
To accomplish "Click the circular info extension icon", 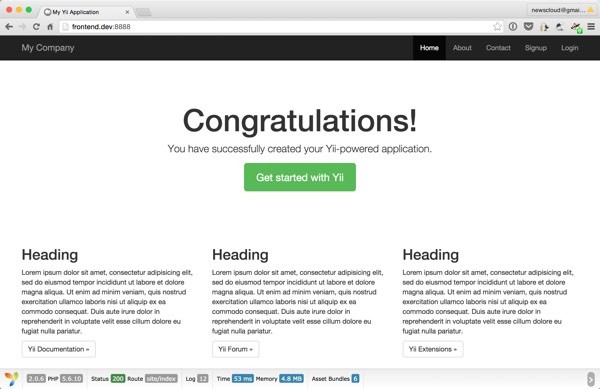I will [x=513, y=26].
